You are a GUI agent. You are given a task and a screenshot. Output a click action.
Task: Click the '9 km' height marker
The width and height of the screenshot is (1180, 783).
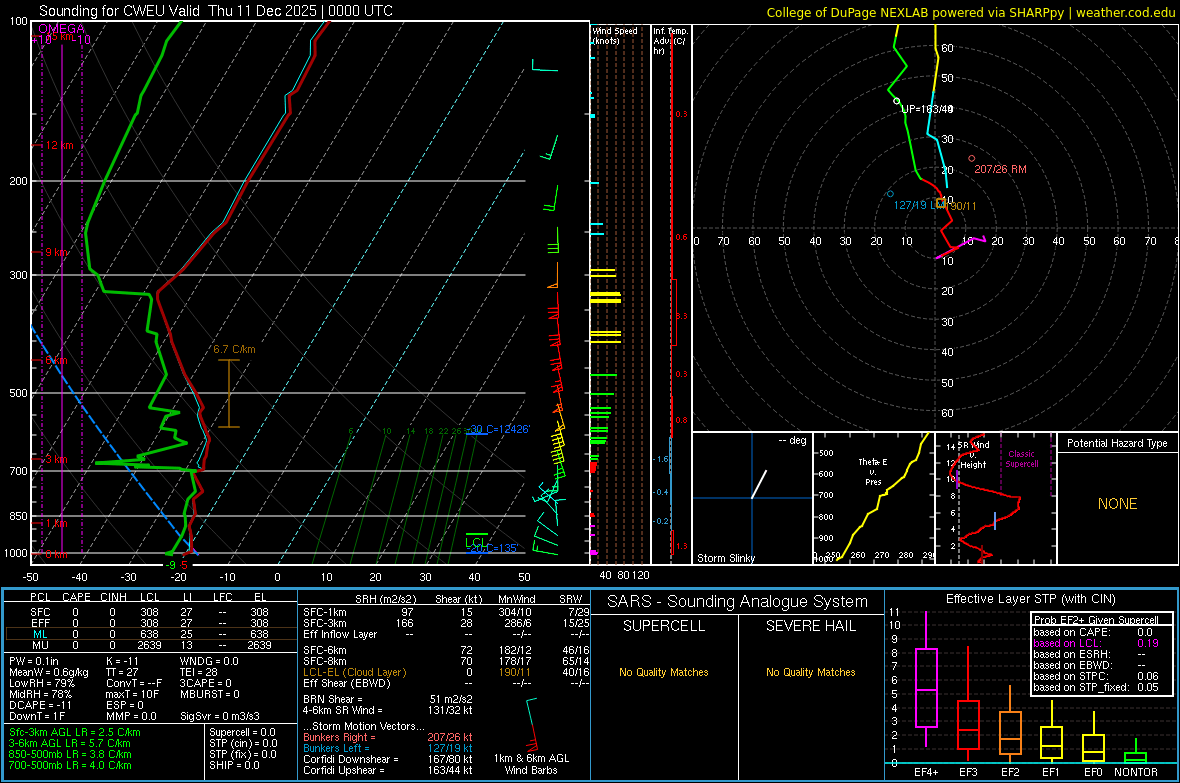56,252
